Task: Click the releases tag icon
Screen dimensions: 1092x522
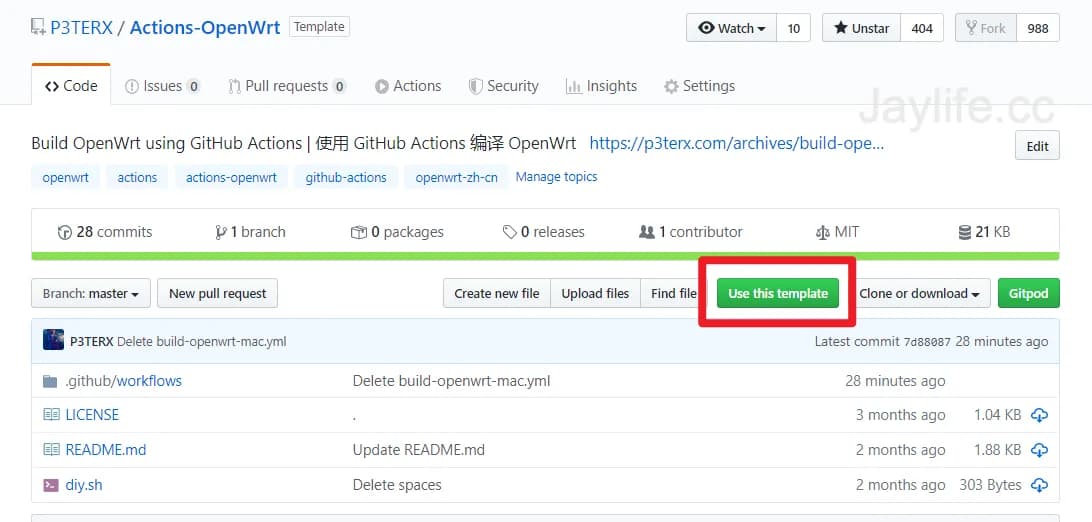Action: pyautogui.click(x=510, y=232)
